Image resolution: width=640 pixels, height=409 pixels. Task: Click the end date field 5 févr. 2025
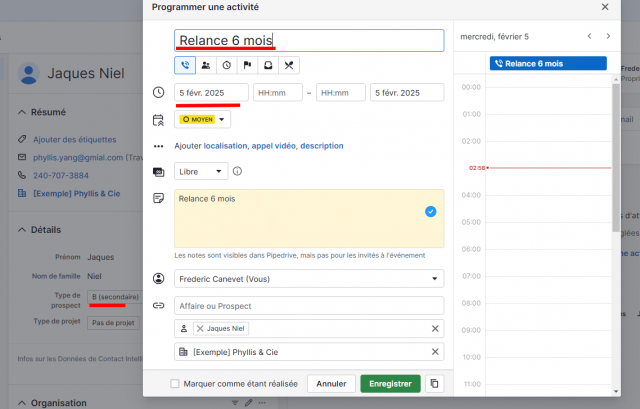click(x=407, y=93)
